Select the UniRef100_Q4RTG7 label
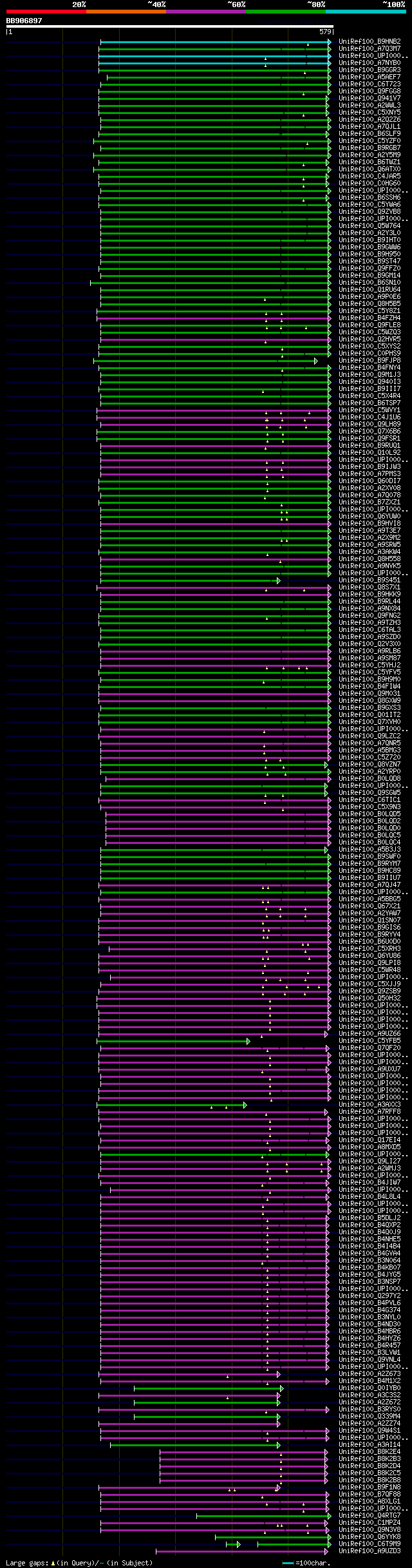Screen dimensions: 412x1568 370,1516
